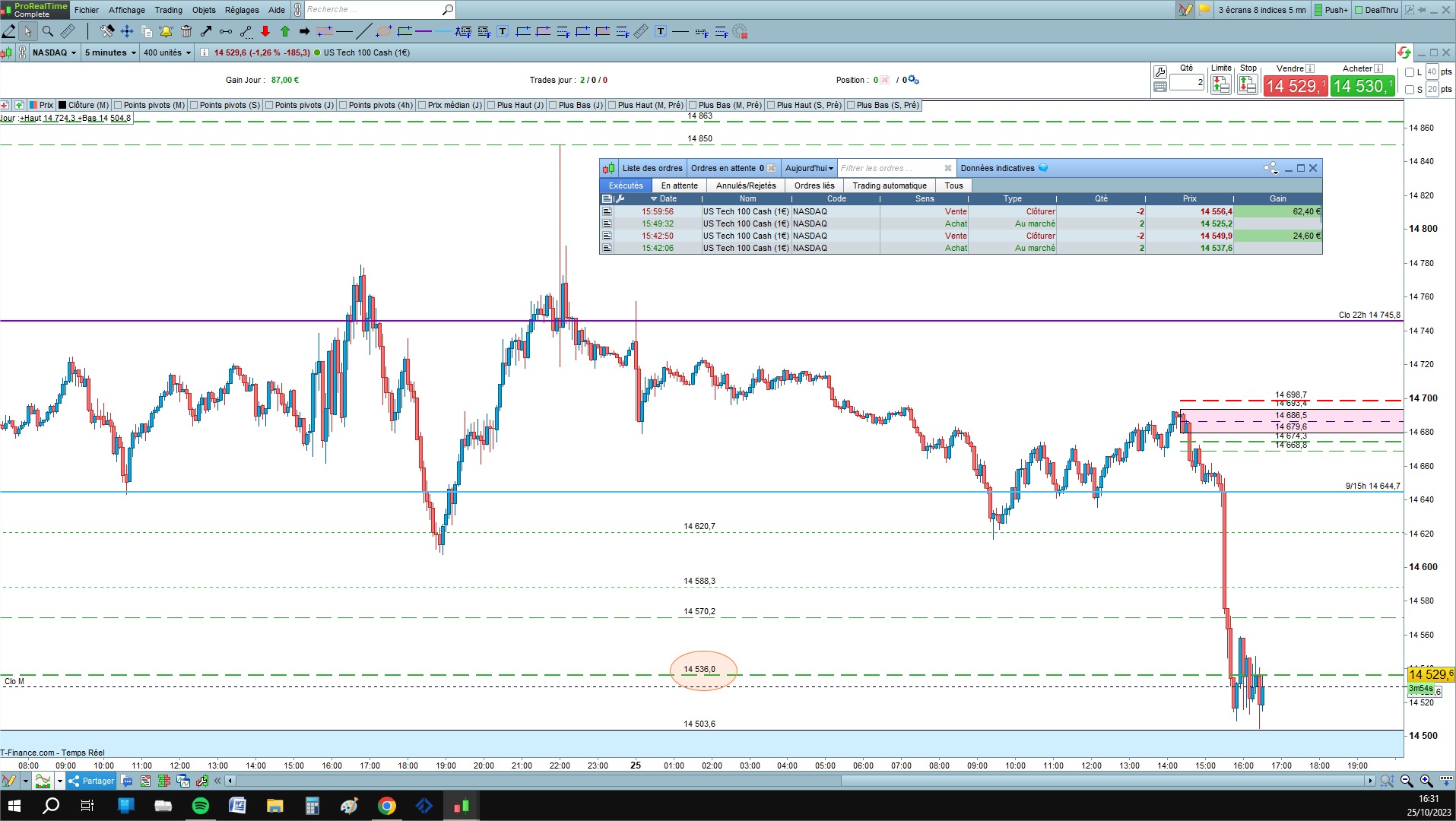
Task: Open the Stop order icon
Action: click(1248, 85)
